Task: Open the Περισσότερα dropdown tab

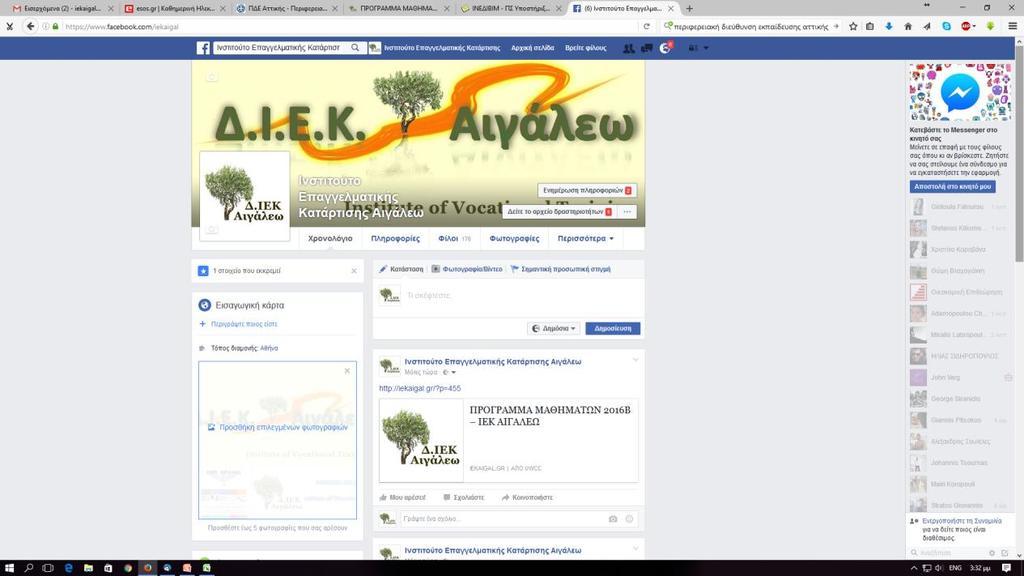Action: pos(585,238)
